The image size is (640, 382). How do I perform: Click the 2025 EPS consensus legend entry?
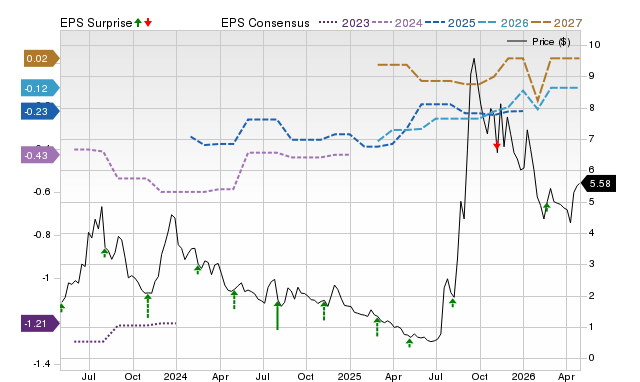pos(450,23)
